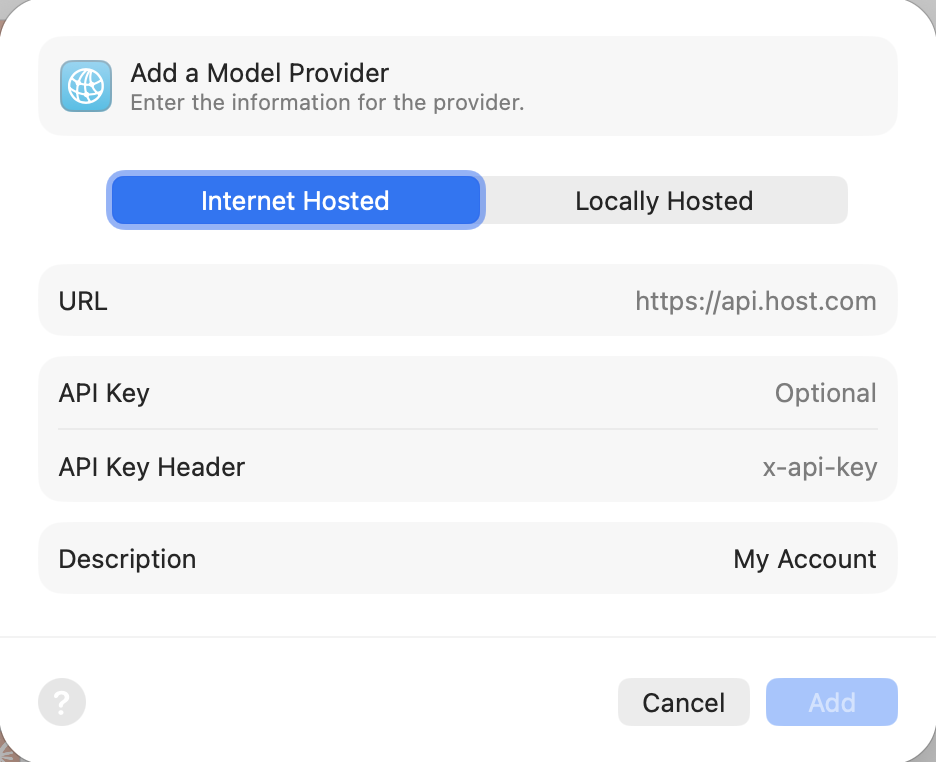Click the Description row label
Image resolution: width=936 pixels, height=762 pixels.
(x=127, y=559)
